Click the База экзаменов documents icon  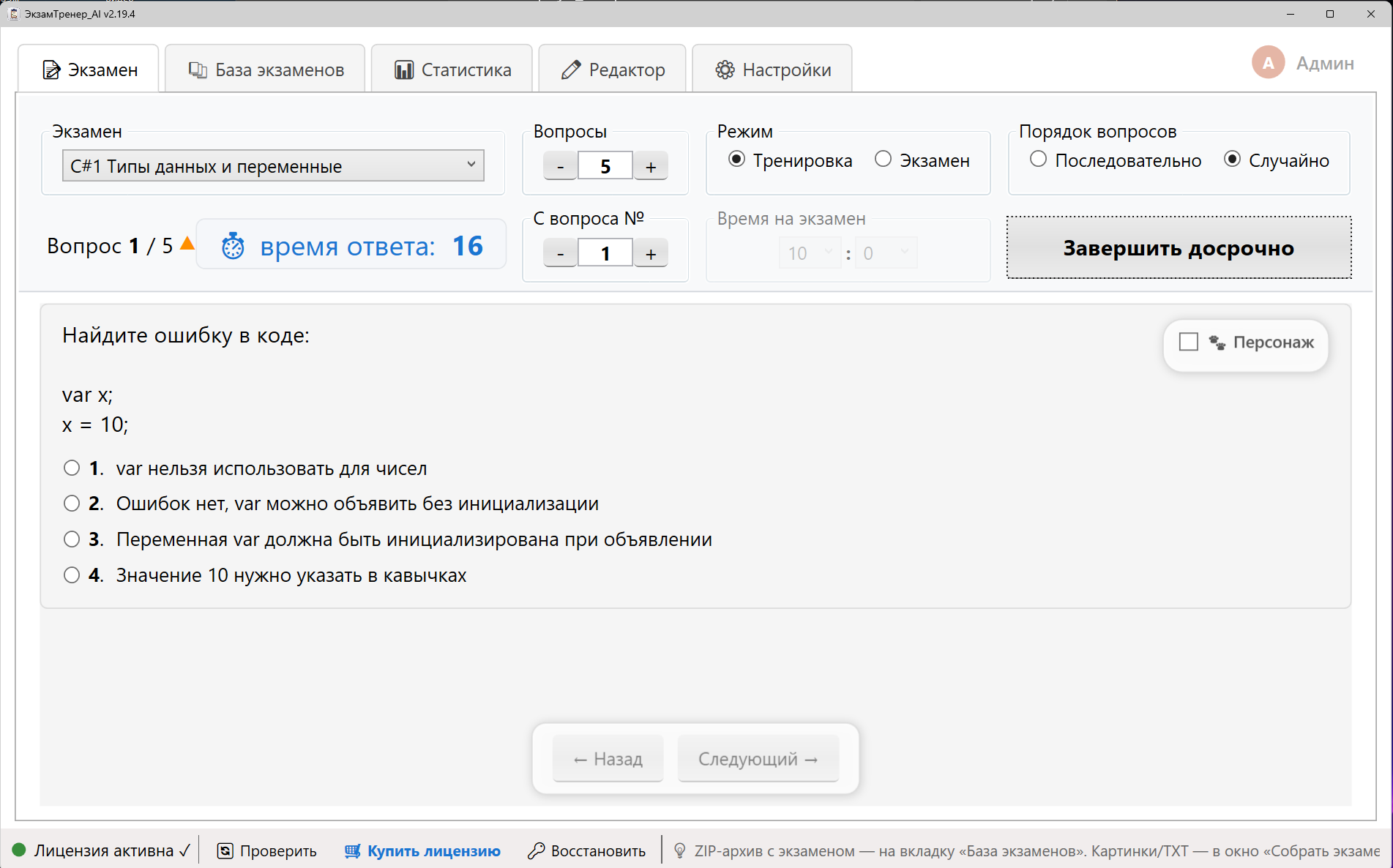(x=198, y=70)
